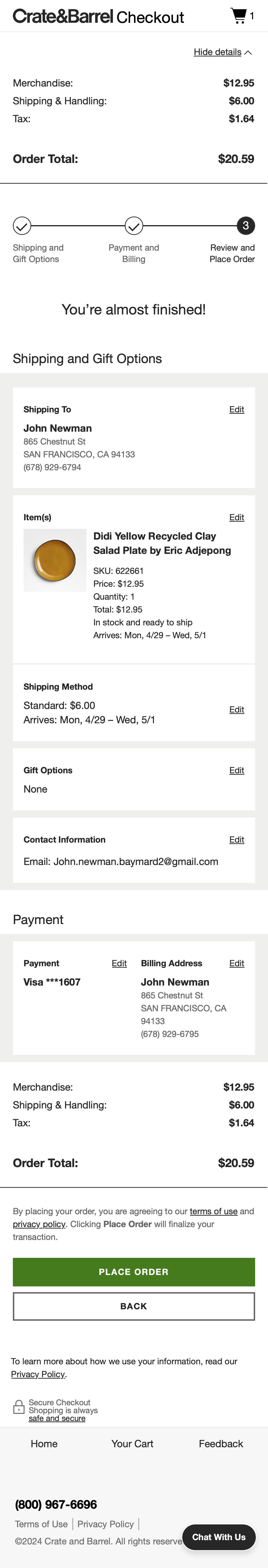Click the Back button
This screenshot has height=1568, width=268.
pos(133,1306)
